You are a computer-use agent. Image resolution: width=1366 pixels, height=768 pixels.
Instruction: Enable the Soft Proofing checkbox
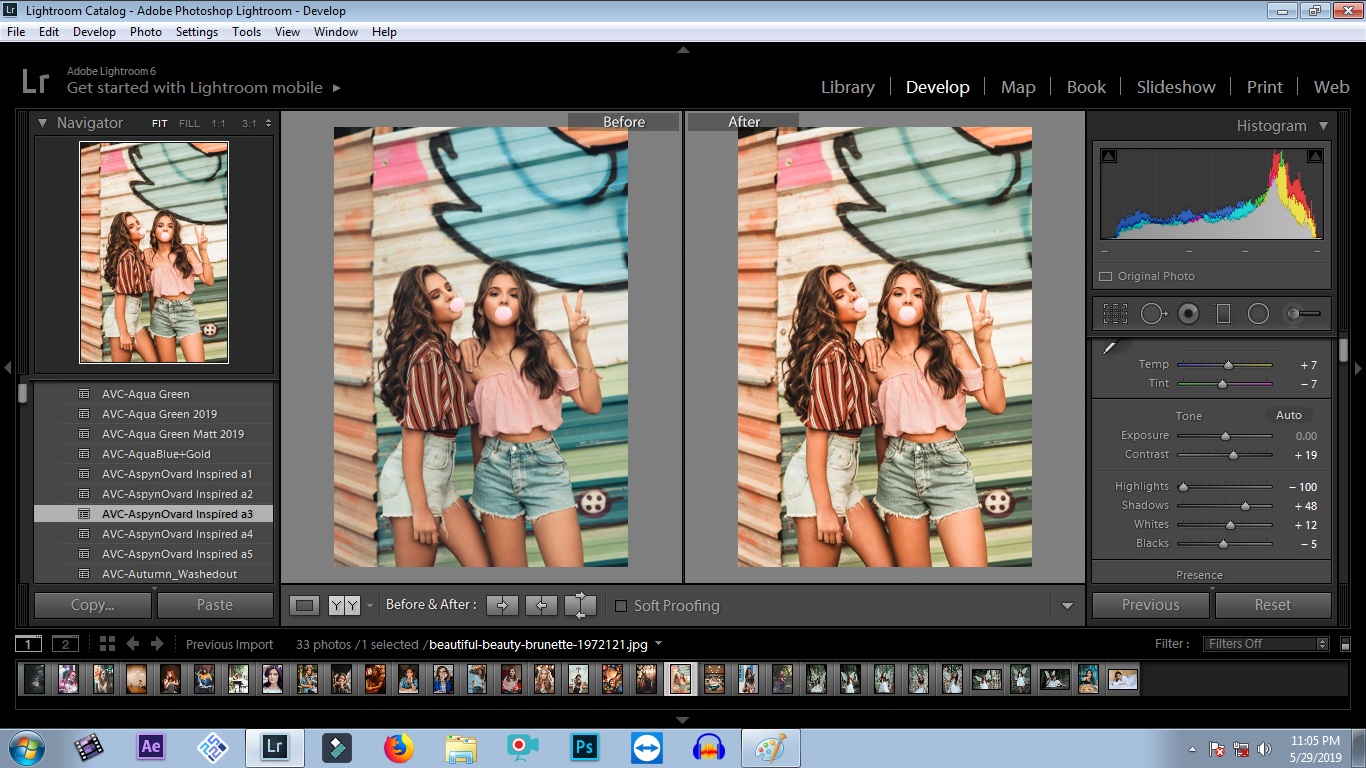click(621, 606)
